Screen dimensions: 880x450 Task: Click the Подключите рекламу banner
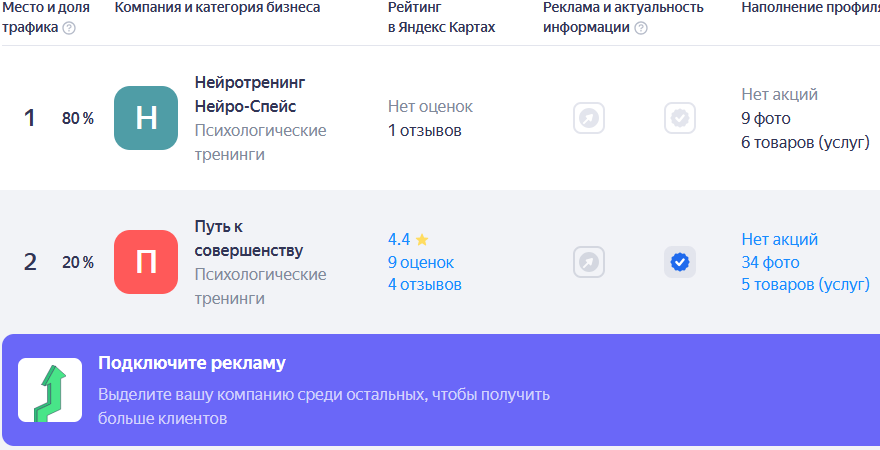(440, 390)
